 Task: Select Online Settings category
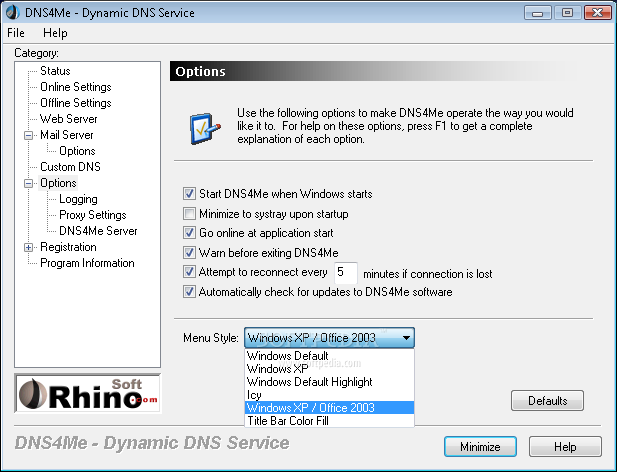click(x=76, y=87)
